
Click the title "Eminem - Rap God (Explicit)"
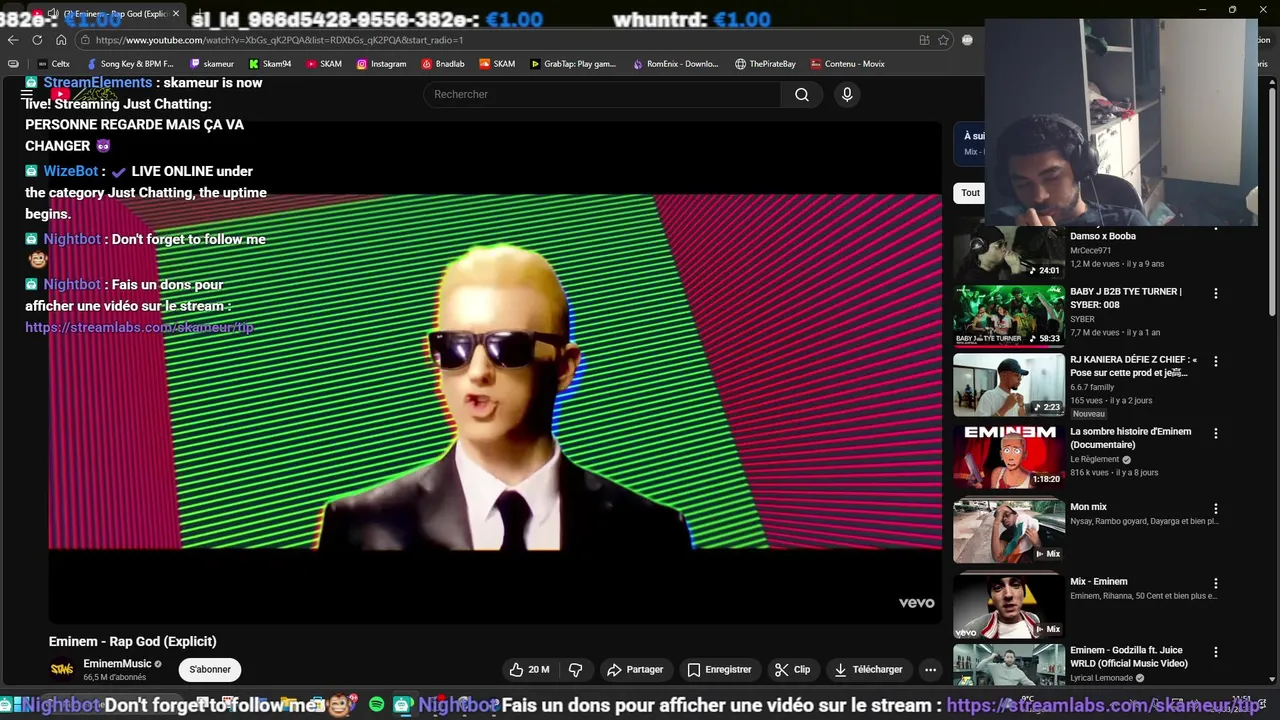click(132, 641)
